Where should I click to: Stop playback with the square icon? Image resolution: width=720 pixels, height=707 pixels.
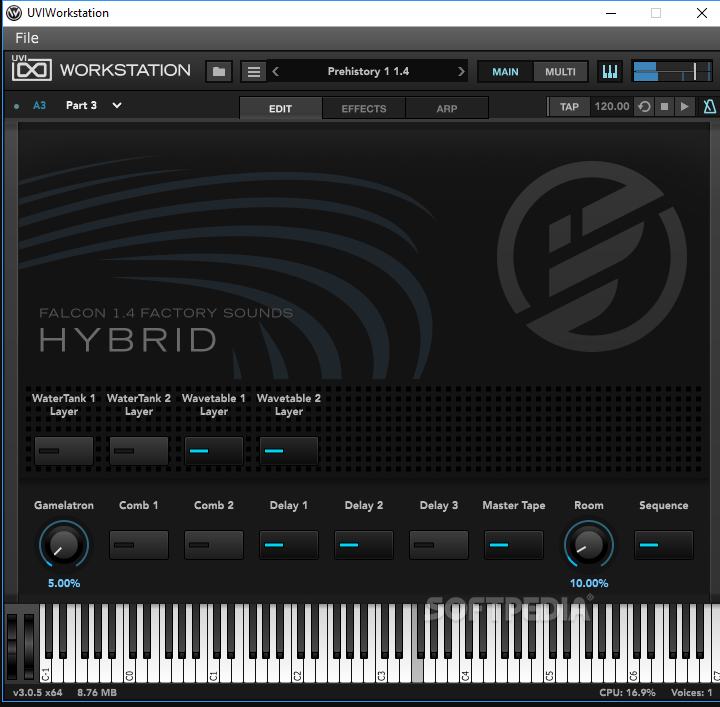pyautogui.click(x=664, y=107)
